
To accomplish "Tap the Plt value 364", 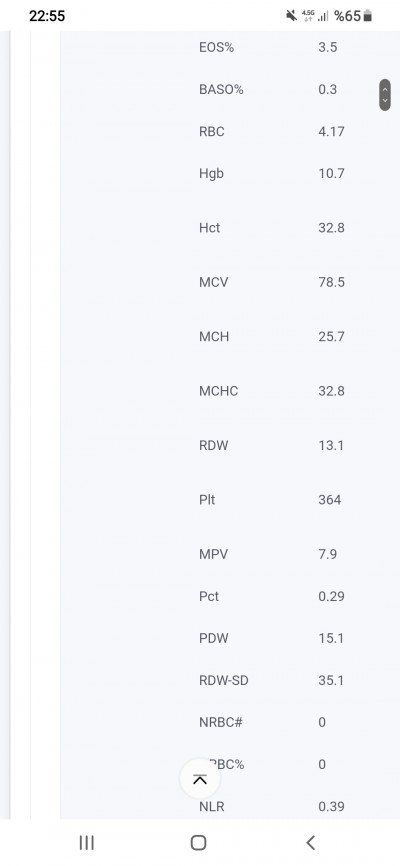I will [330, 500].
